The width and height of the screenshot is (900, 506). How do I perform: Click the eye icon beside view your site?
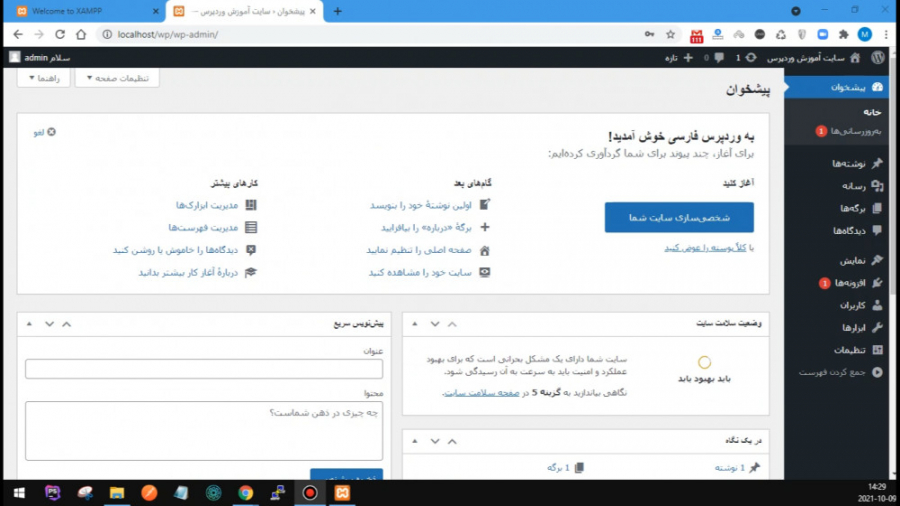click(x=485, y=273)
